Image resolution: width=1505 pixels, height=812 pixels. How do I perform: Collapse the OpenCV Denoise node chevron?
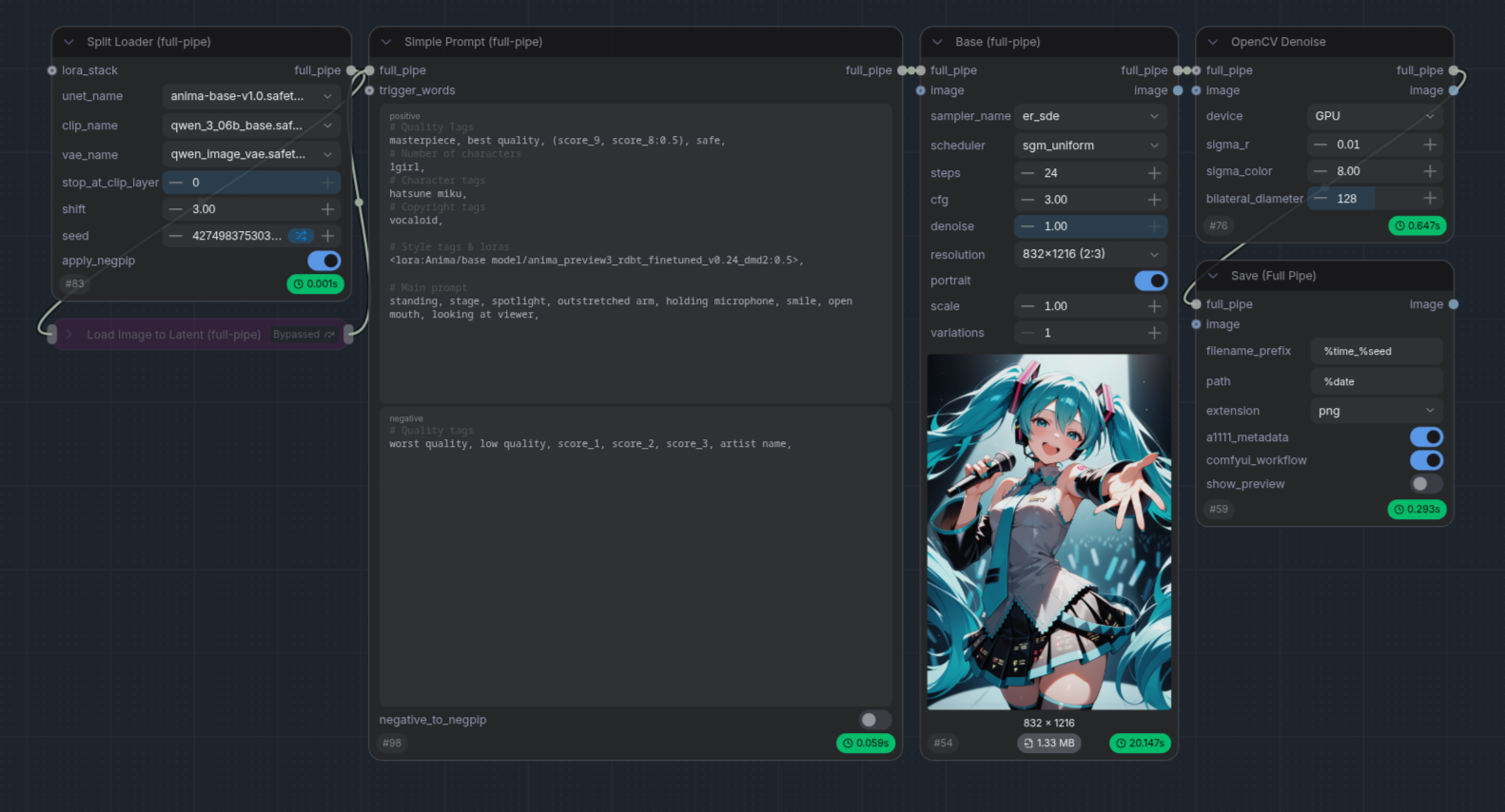(x=1213, y=42)
